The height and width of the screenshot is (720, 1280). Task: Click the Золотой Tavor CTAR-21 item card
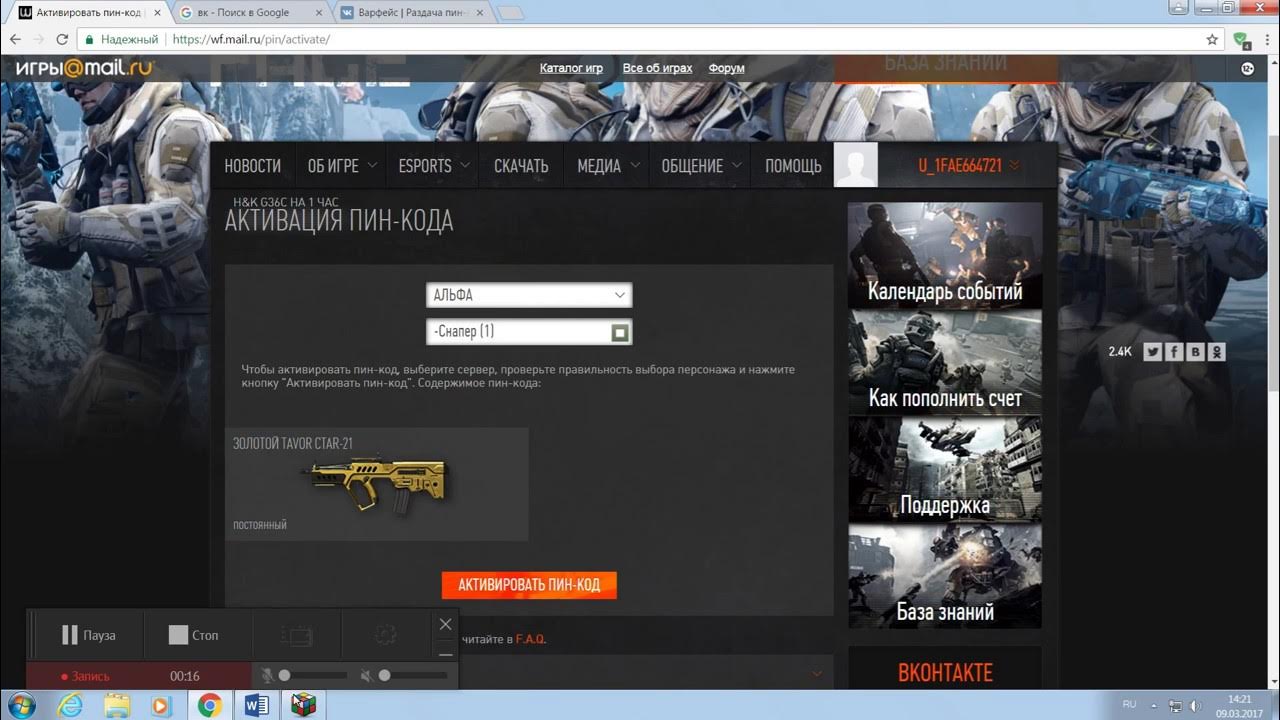(376, 484)
